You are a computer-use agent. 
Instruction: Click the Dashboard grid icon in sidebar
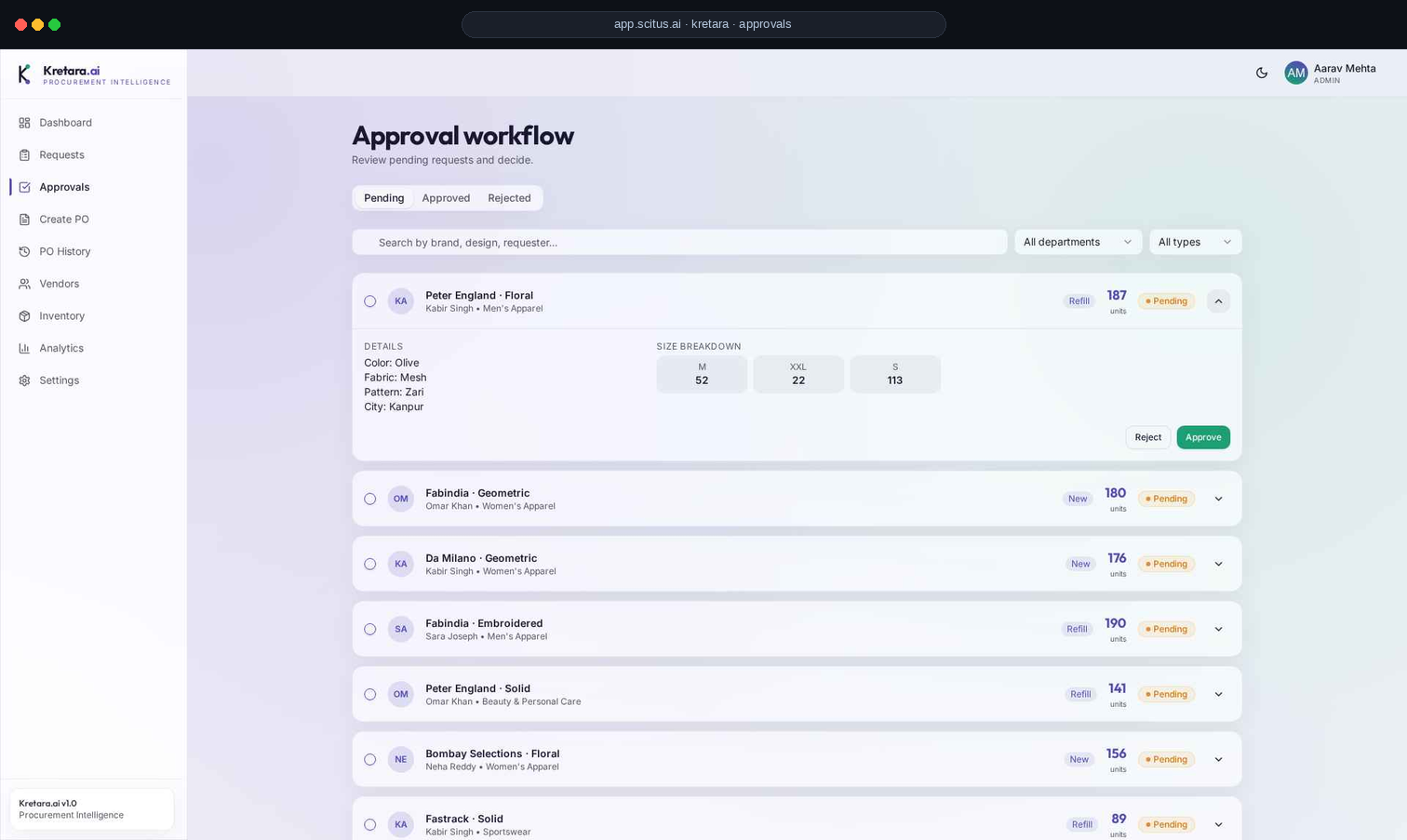pyautogui.click(x=25, y=123)
